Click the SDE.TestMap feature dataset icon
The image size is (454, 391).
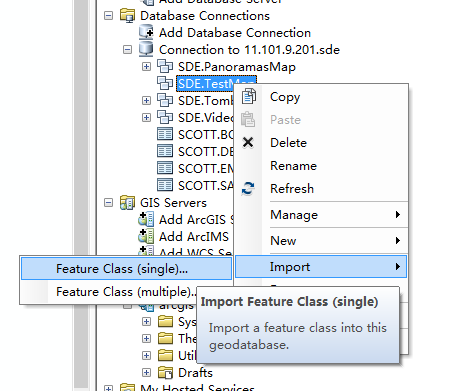click(x=165, y=83)
